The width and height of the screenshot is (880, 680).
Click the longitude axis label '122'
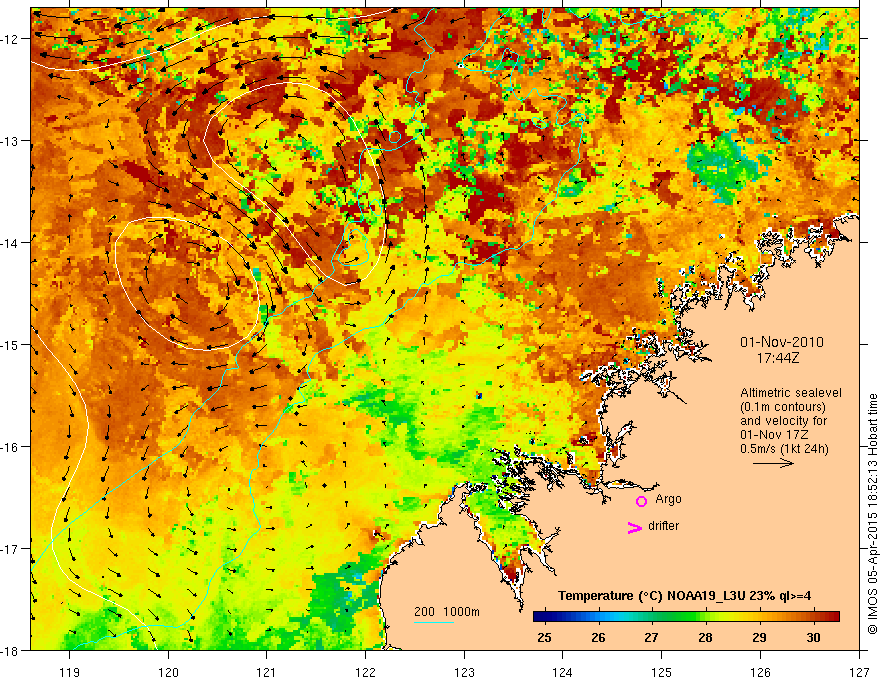coord(365,672)
